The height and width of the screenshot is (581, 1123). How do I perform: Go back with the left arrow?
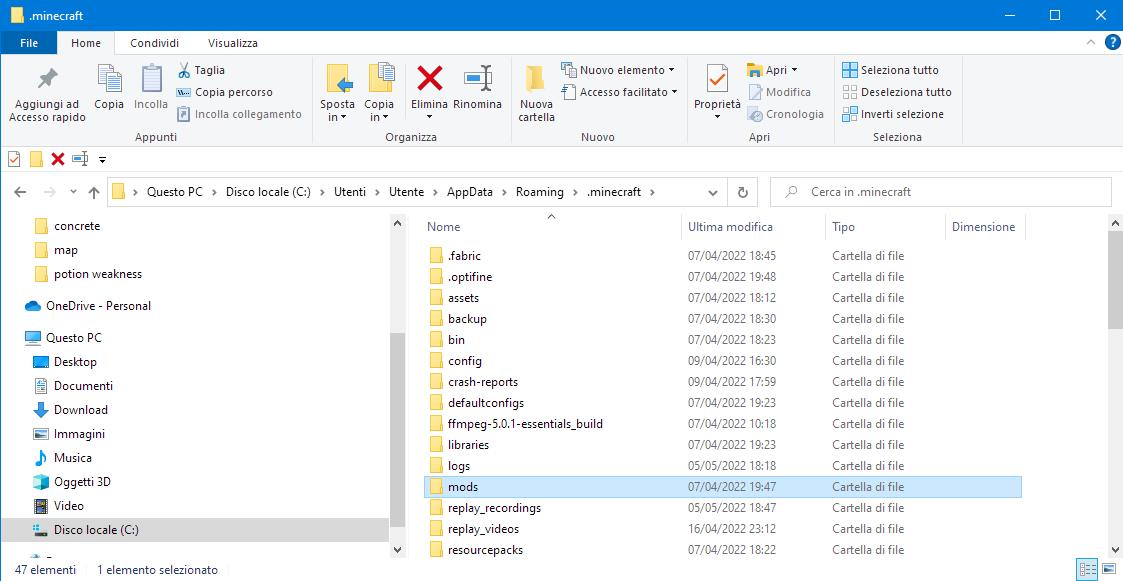20,192
